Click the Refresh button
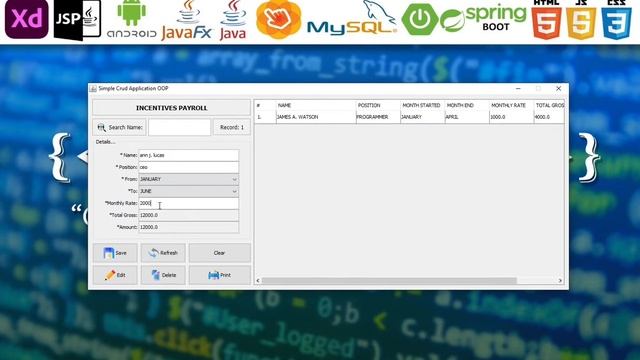Image resolution: width=640 pixels, height=360 pixels. point(163,253)
